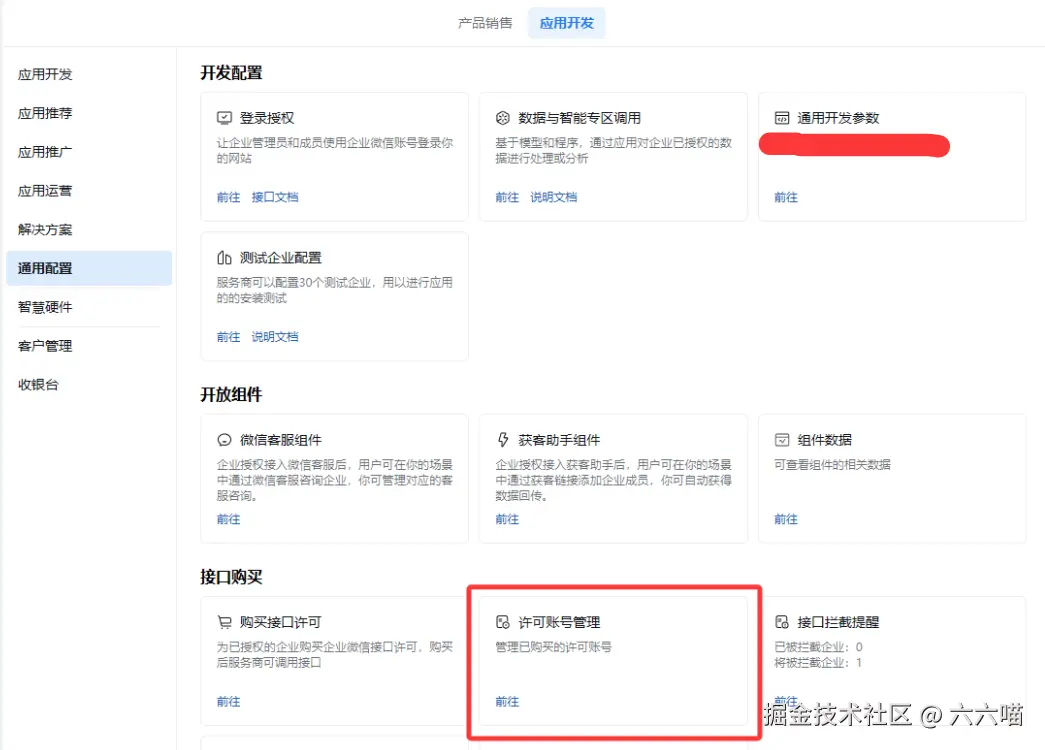Click the 许可账号管理 icon

pos(503,622)
